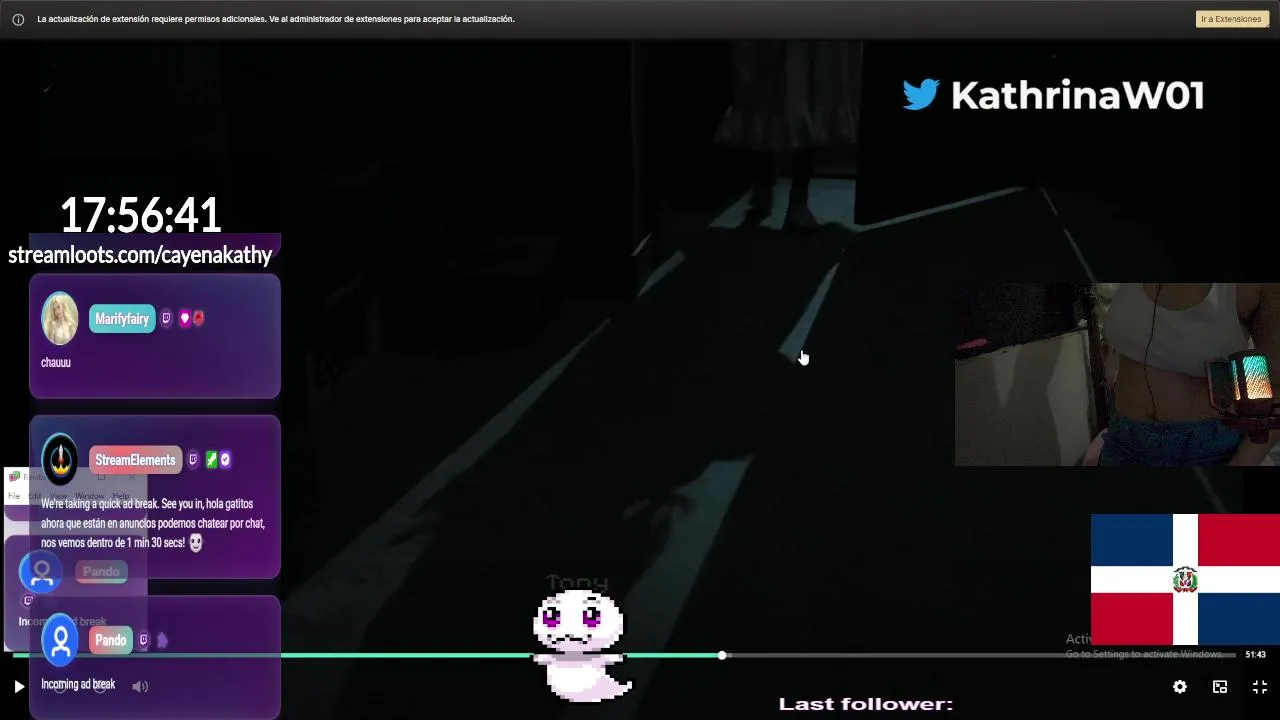Viewport: 1280px width, 720px height.
Task: Toggle picture-in-picture mode icon
Action: coord(1220,686)
